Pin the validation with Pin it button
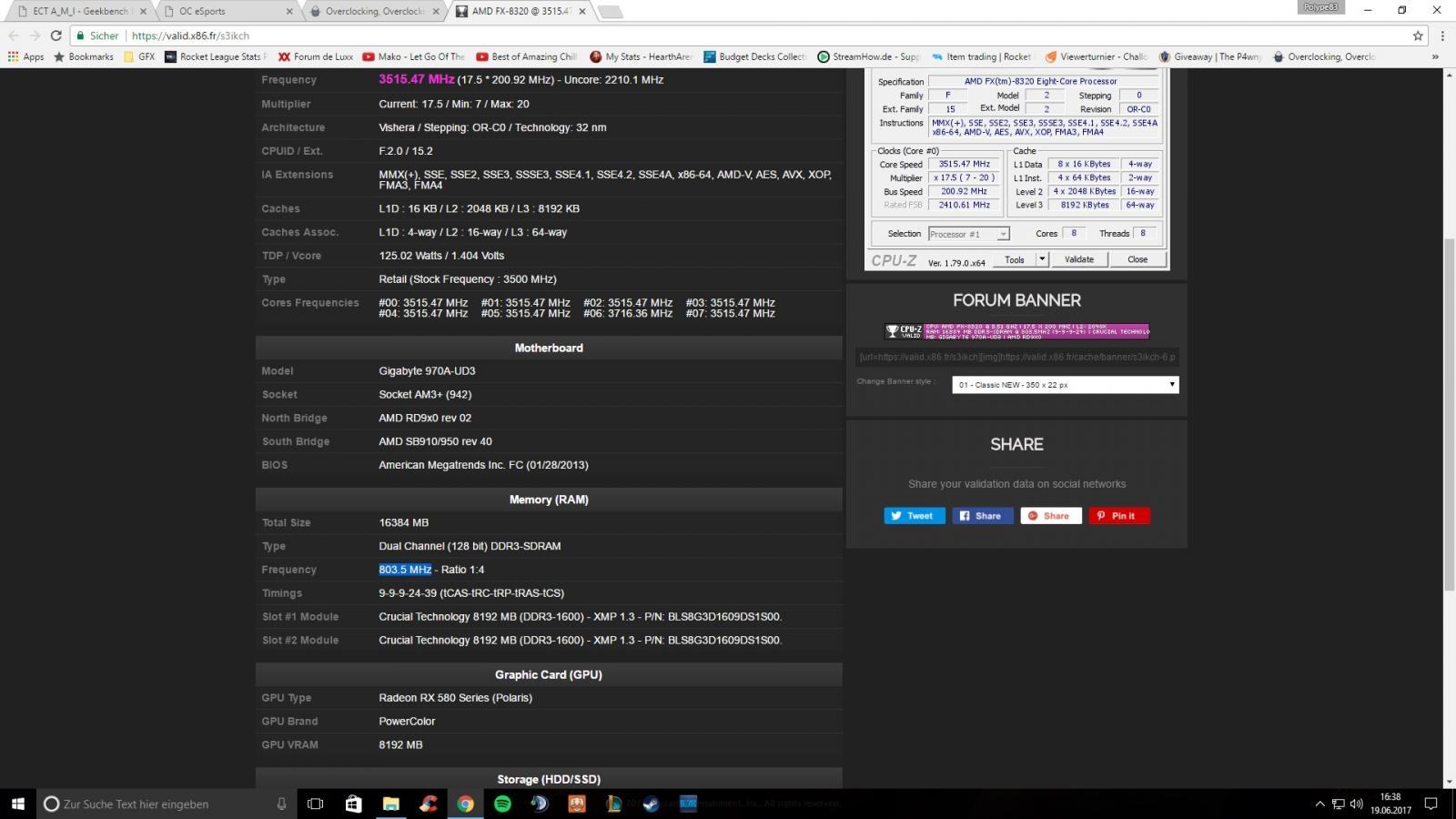The image size is (1456, 819). [1119, 516]
